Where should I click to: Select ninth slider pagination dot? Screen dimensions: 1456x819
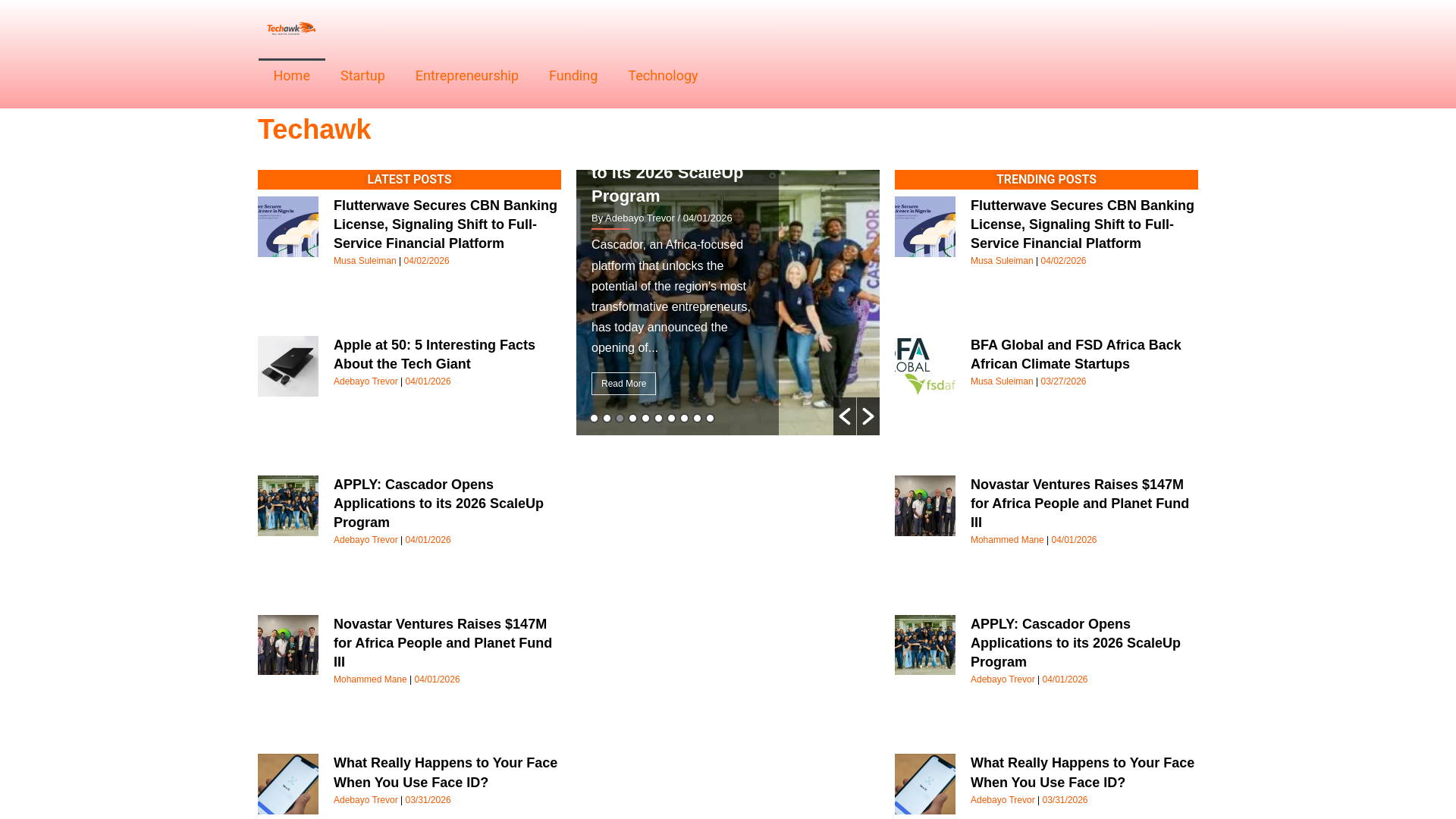[697, 419]
